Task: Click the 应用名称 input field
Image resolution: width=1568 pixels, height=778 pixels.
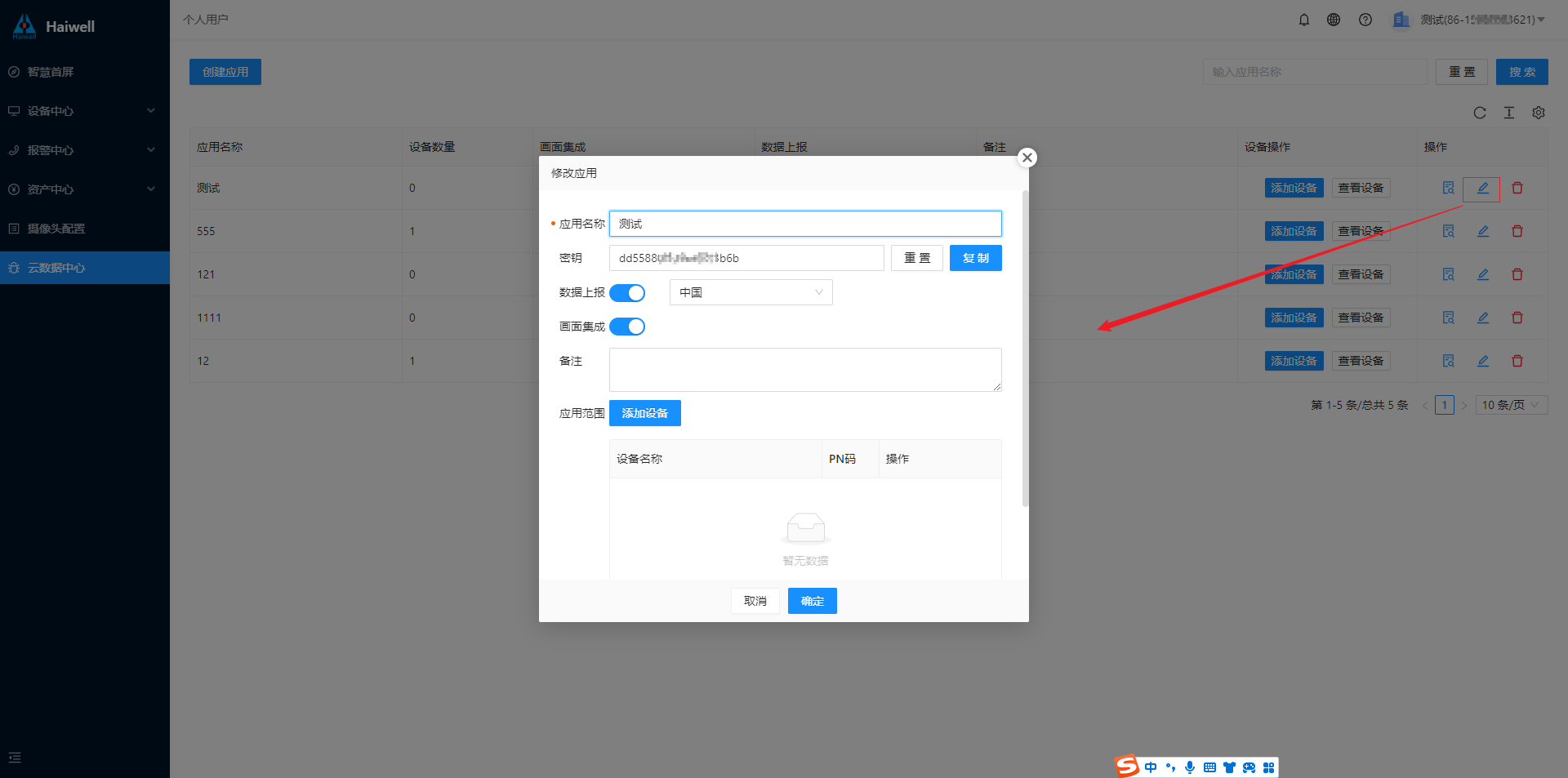Action: 805,224
